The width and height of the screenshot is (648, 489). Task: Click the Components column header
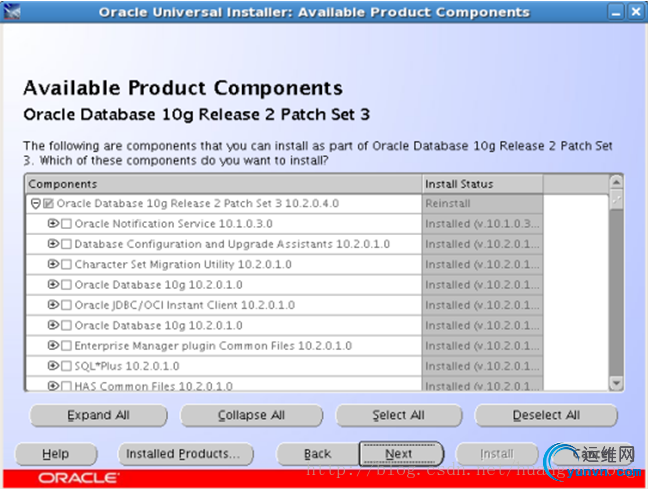[x=224, y=184]
